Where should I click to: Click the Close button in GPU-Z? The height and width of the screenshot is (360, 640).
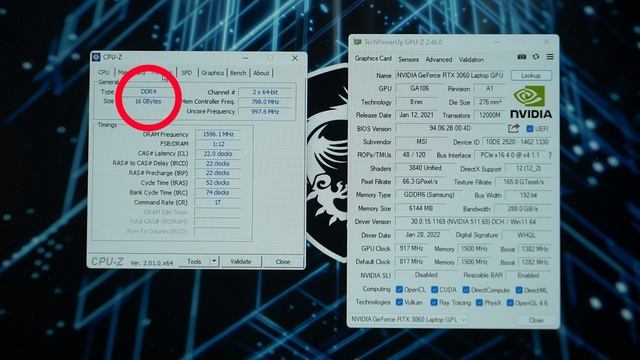[x=536, y=320]
